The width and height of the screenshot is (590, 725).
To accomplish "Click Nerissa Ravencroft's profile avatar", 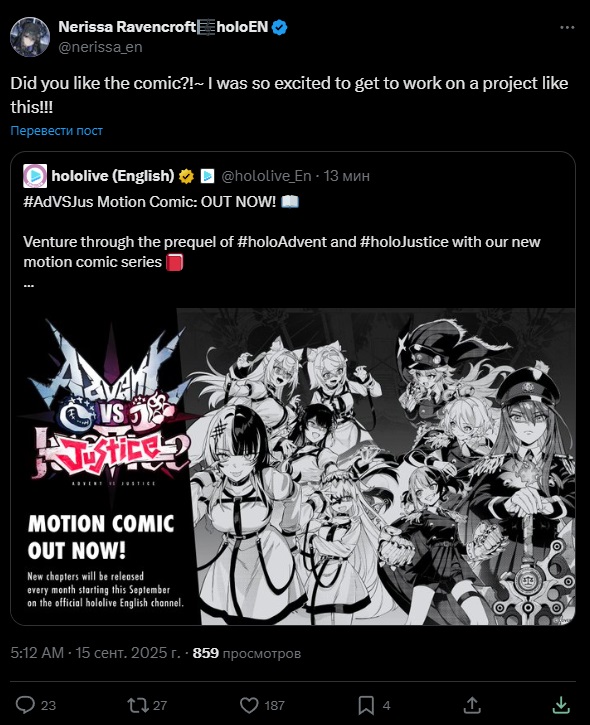I will (30, 37).
